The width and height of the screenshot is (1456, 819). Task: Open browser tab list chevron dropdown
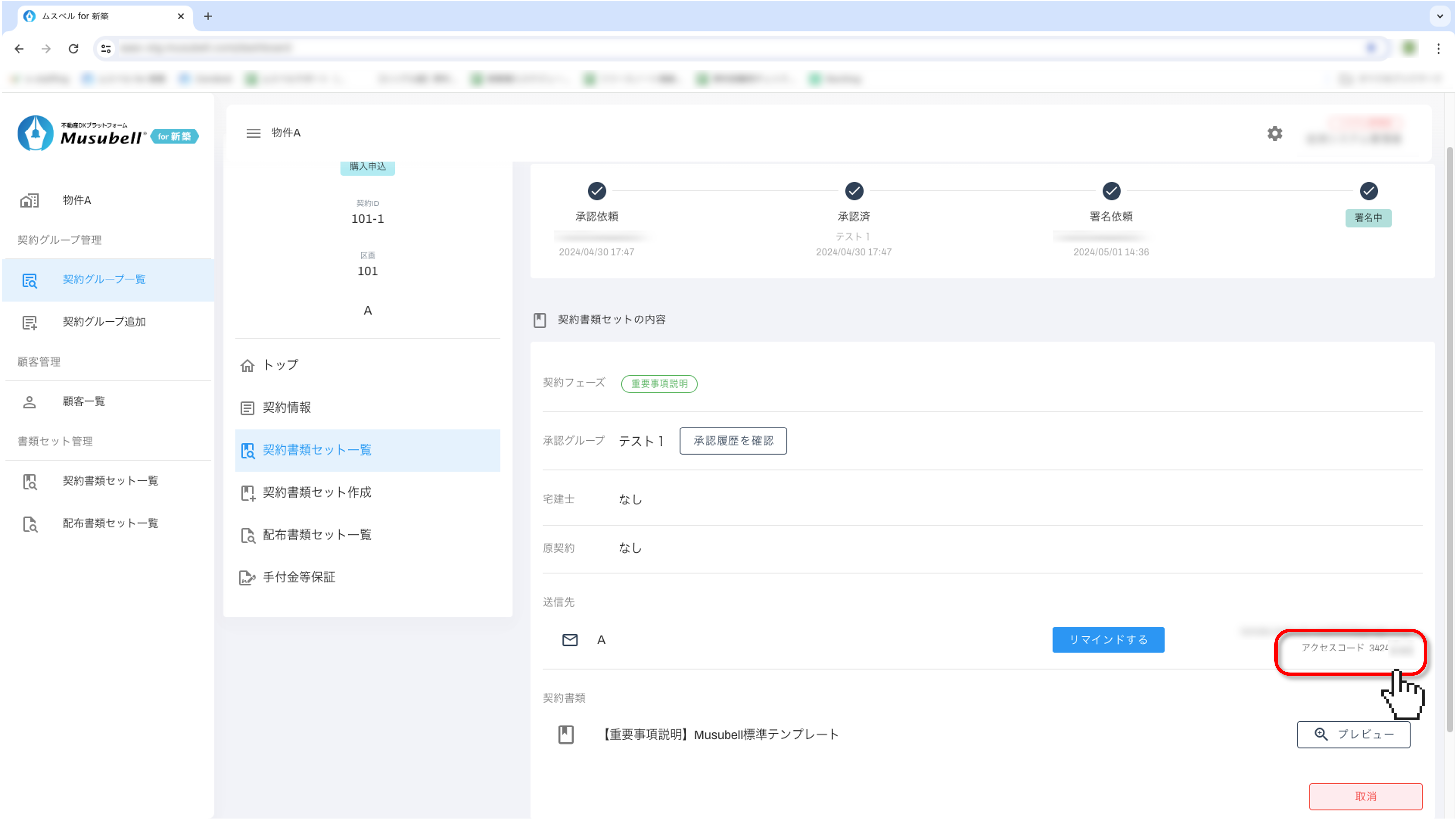tap(1439, 16)
